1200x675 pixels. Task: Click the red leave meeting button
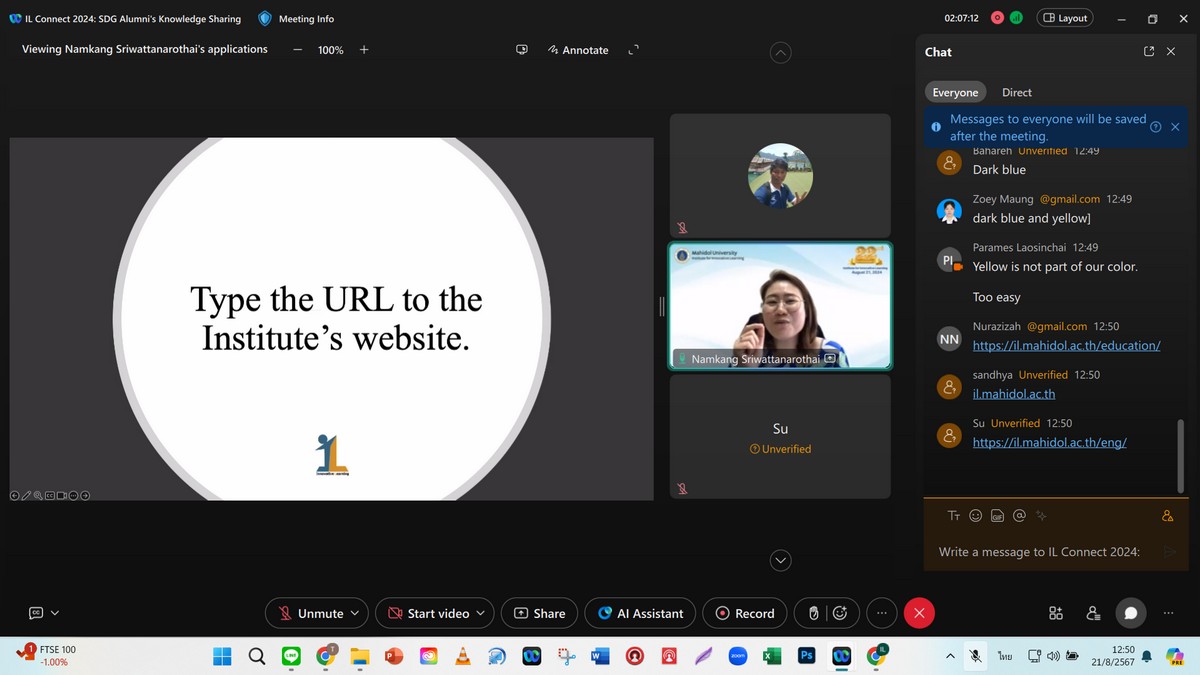[919, 613]
